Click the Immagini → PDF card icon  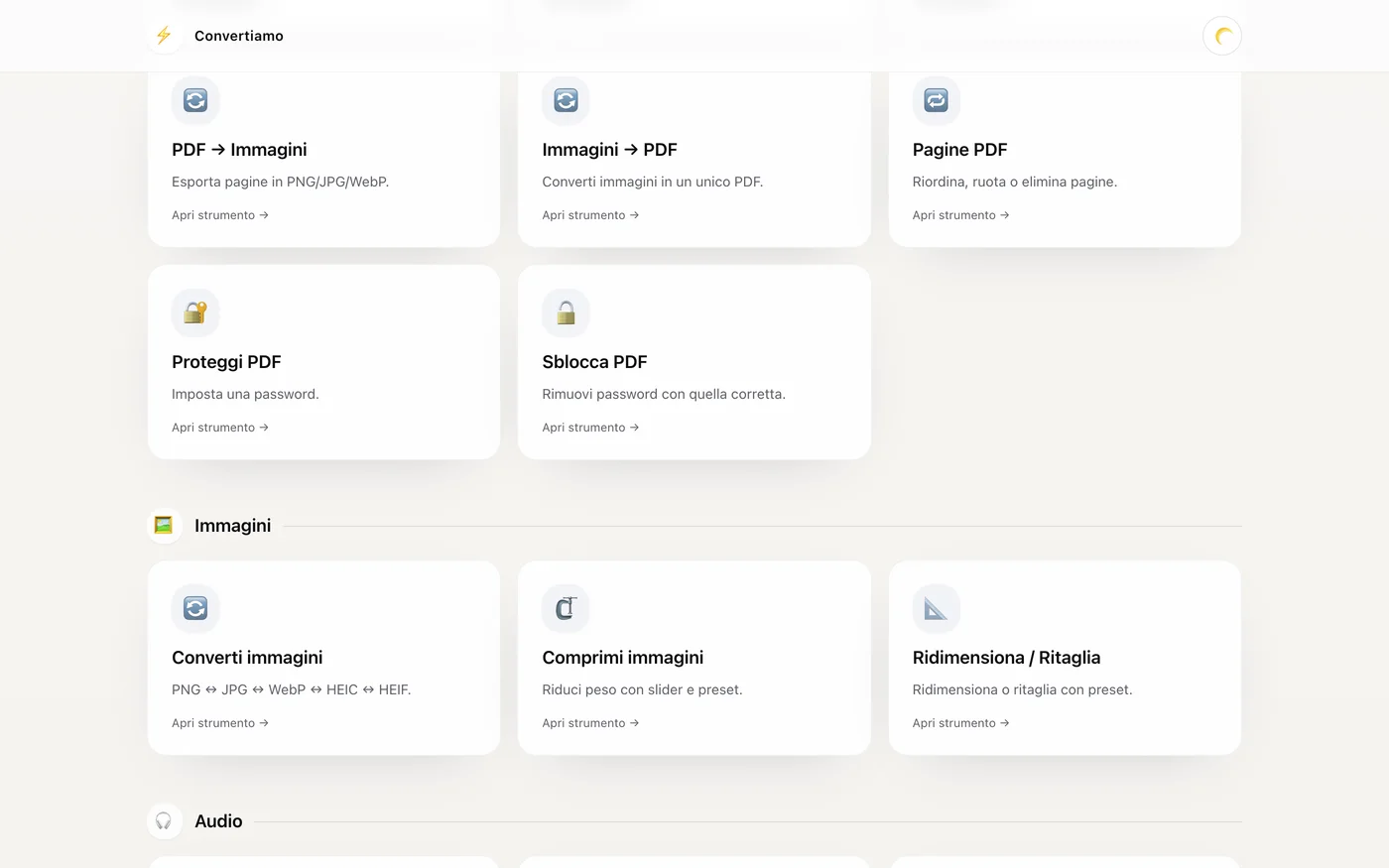(x=566, y=100)
